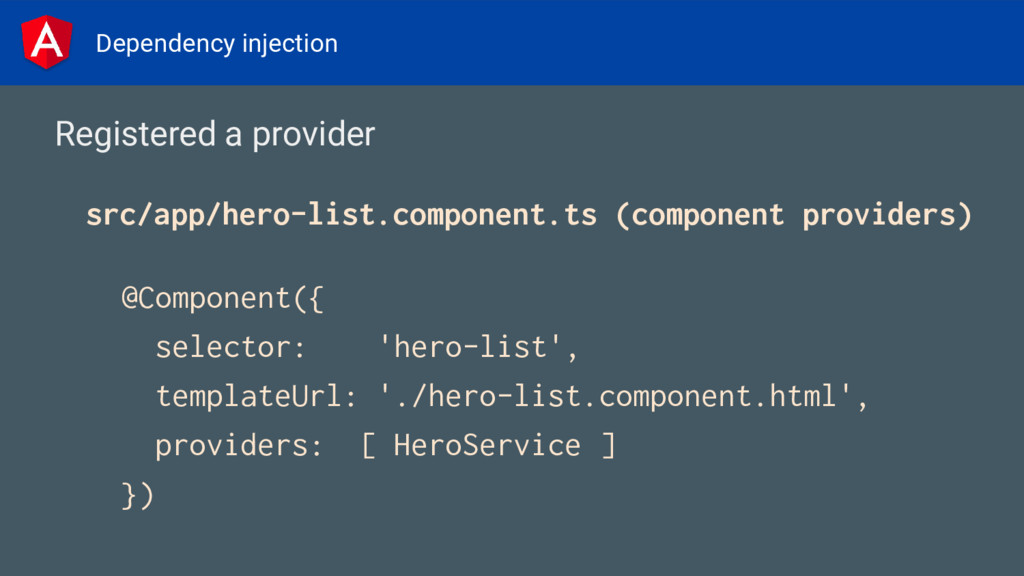Click the @Component decorator line

click(222, 298)
